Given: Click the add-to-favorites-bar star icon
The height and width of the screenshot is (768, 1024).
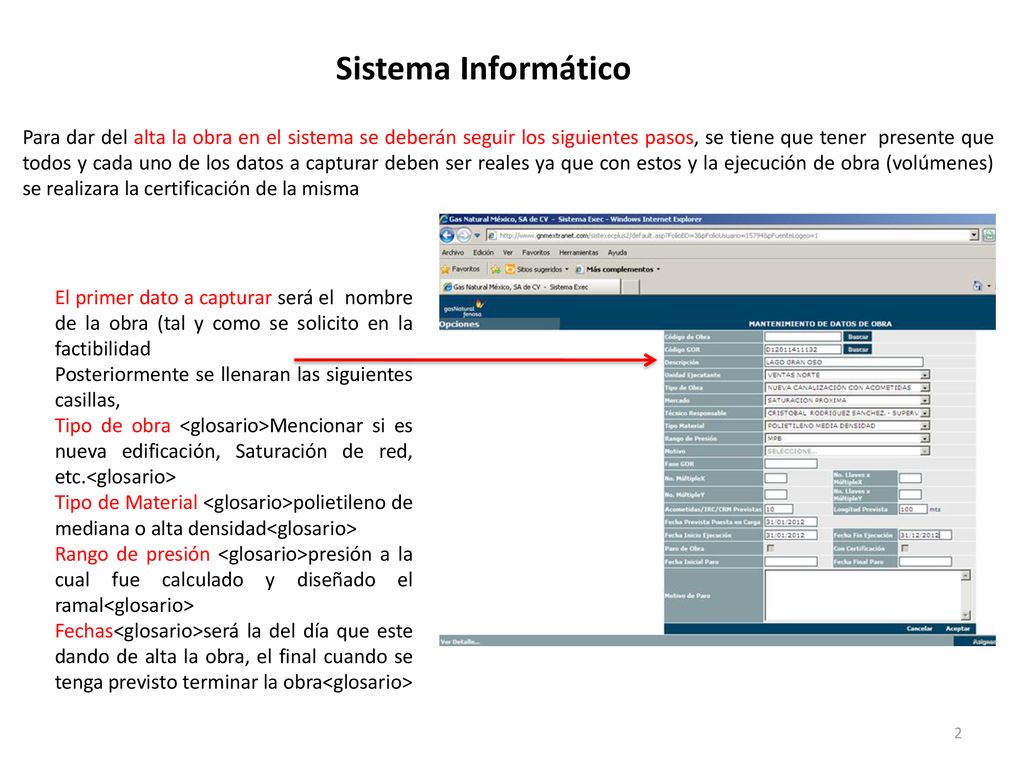Looking at the screenshot, I should click(496, 269).
